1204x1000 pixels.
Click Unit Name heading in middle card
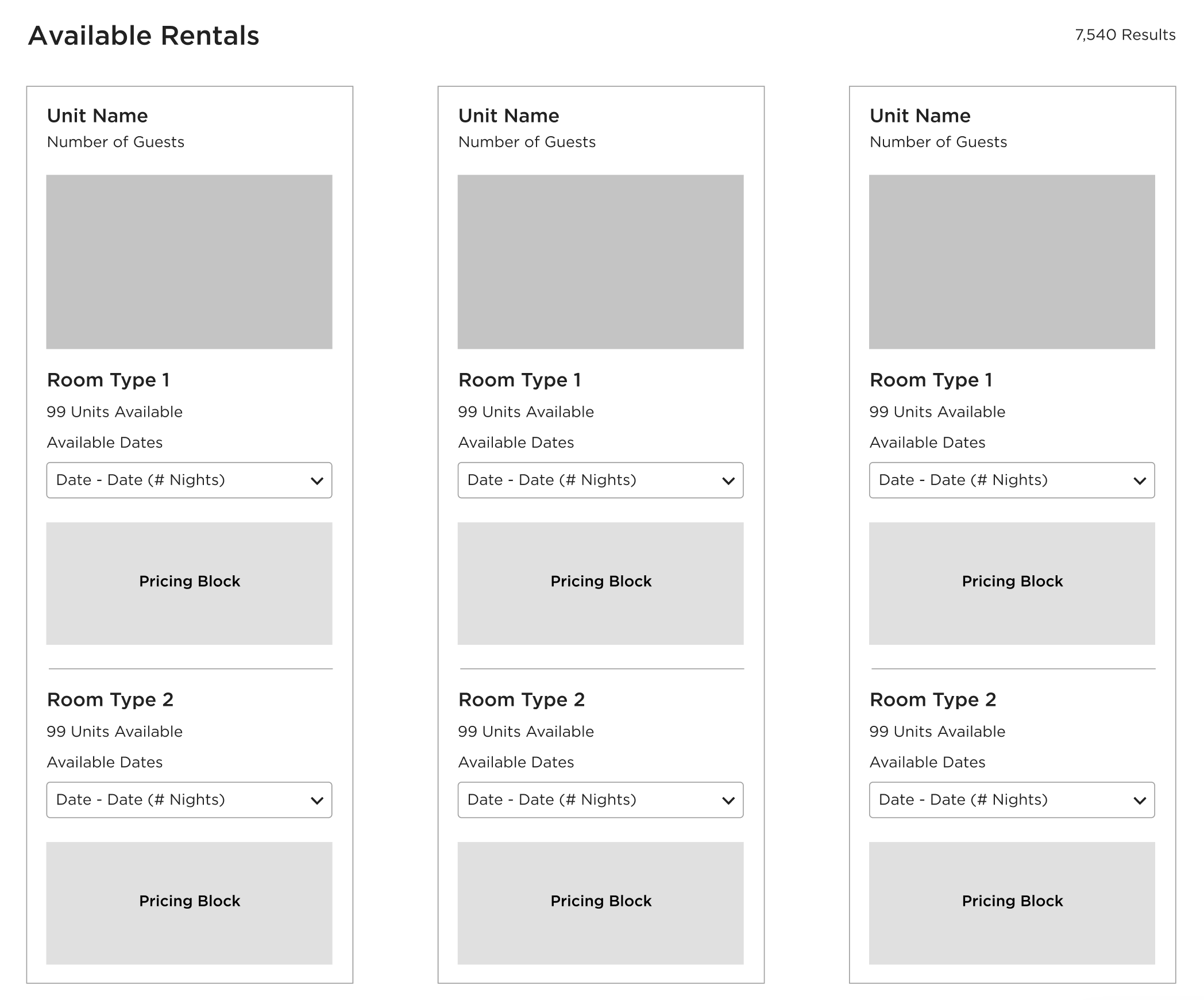click(x=508, y=116)
